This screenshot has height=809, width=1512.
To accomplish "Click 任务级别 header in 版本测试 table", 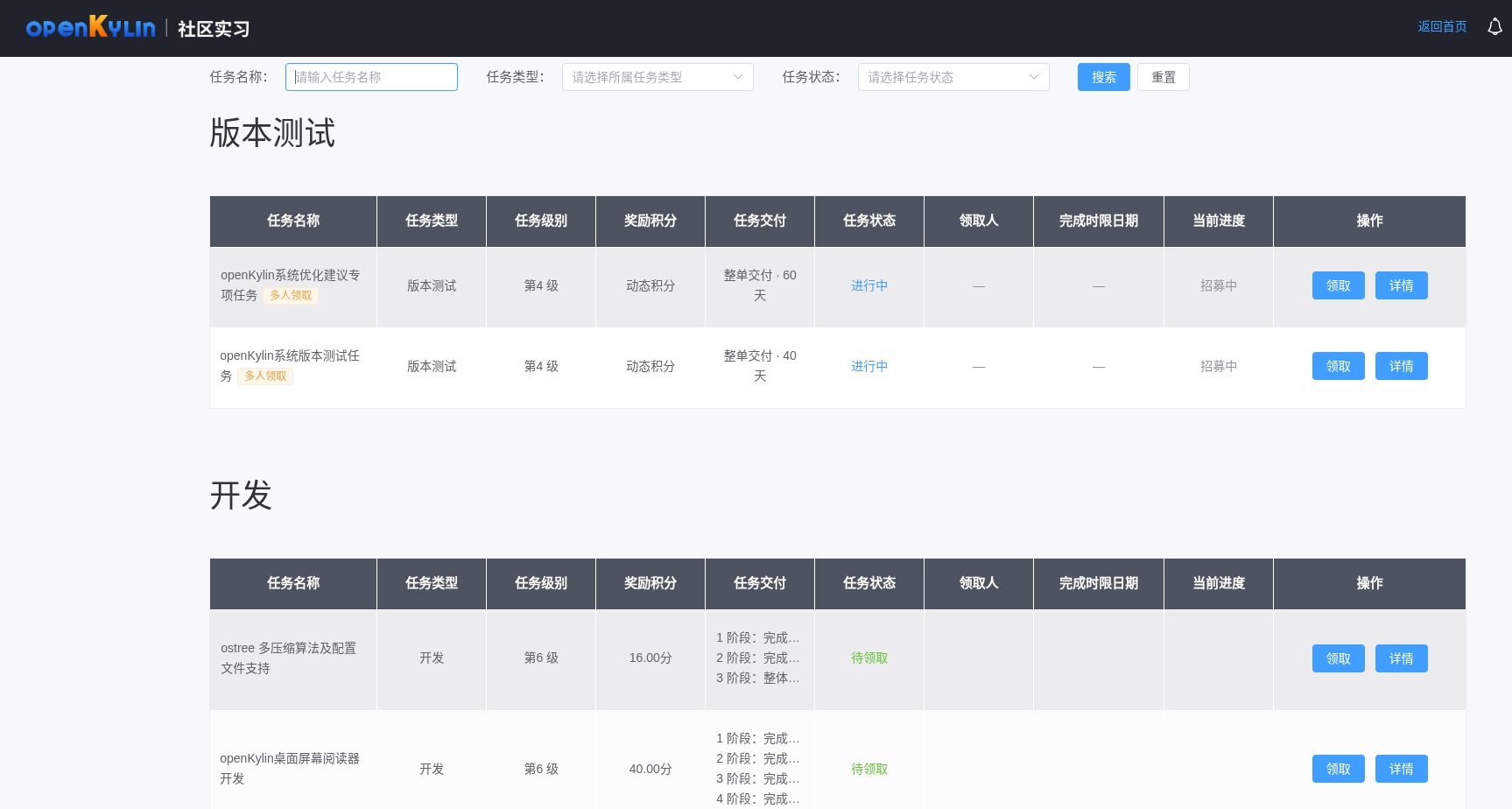I will tap(541, 221).
